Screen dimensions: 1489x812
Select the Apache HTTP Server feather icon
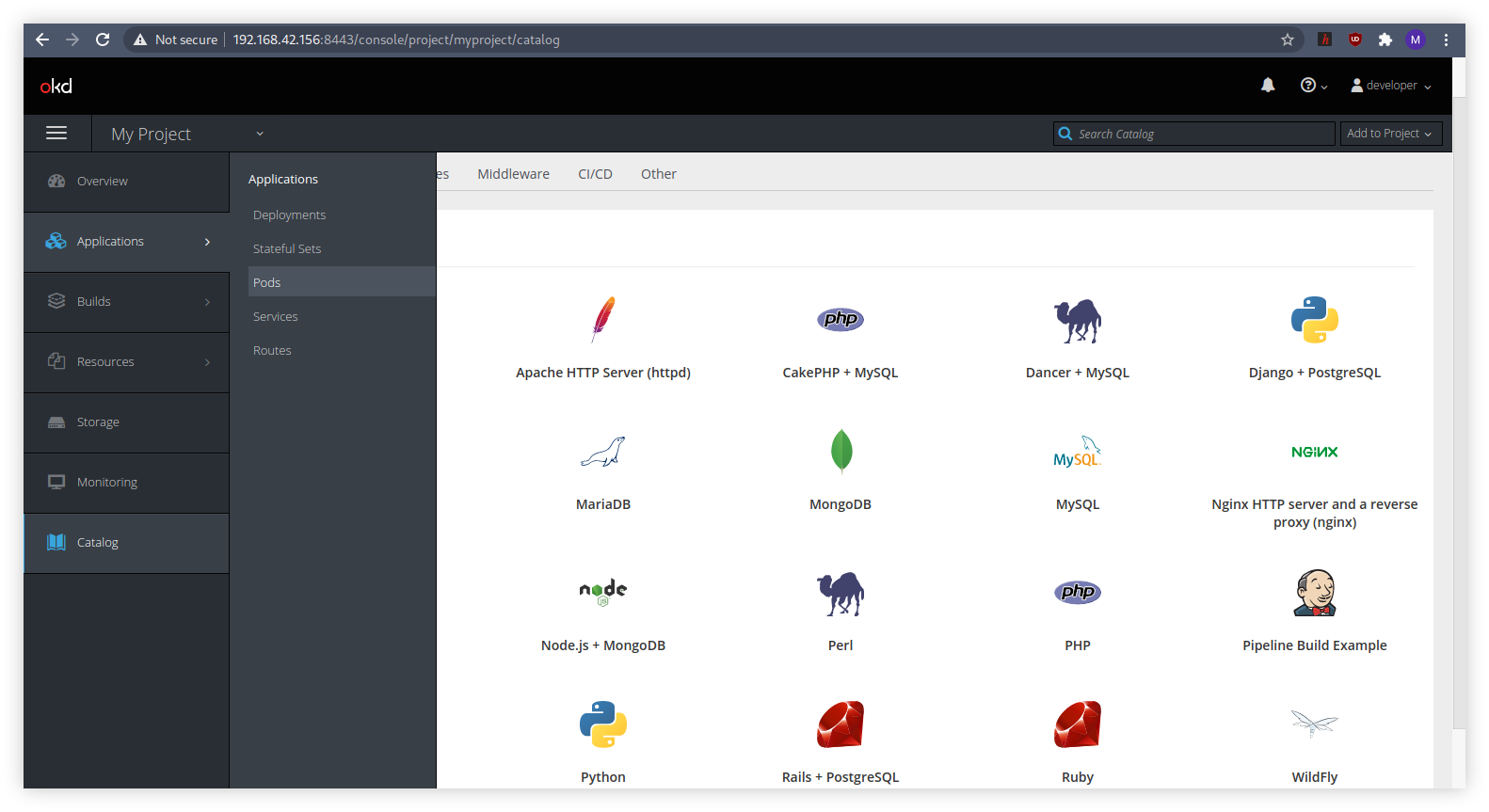point(603,320)
